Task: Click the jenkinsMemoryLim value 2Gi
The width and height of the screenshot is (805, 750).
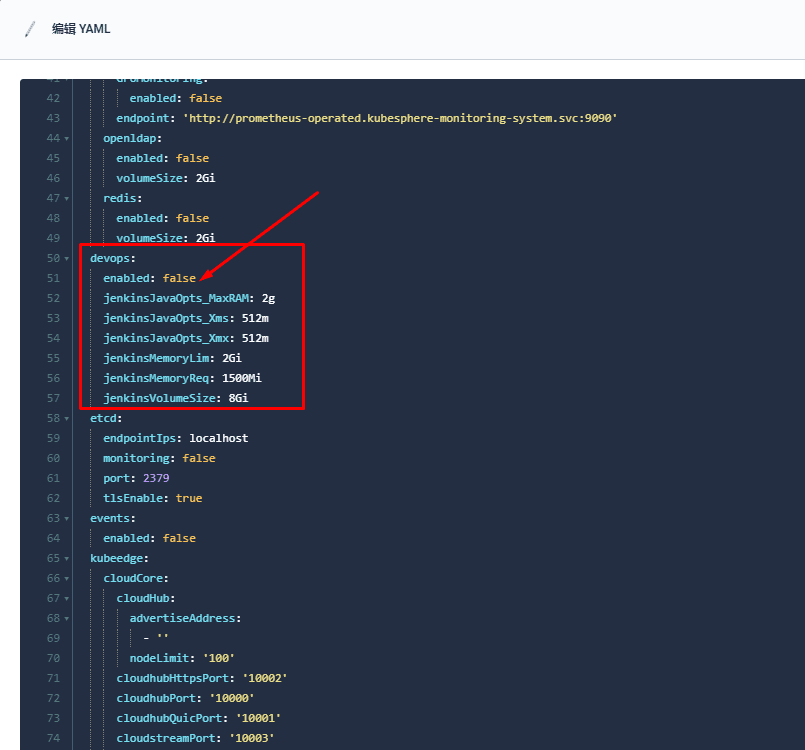Action: coord(232,358)
